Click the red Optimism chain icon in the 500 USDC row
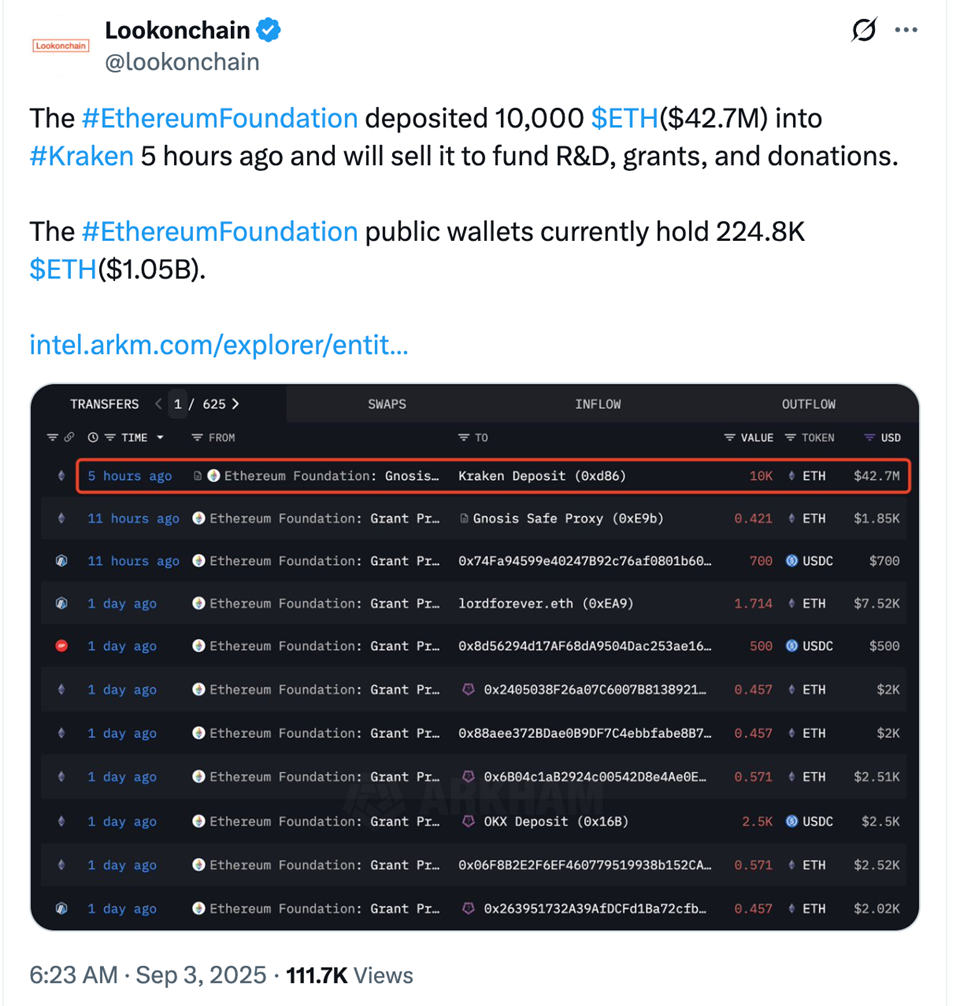This screenshot has width=975, height=1006. pos(62,646)
